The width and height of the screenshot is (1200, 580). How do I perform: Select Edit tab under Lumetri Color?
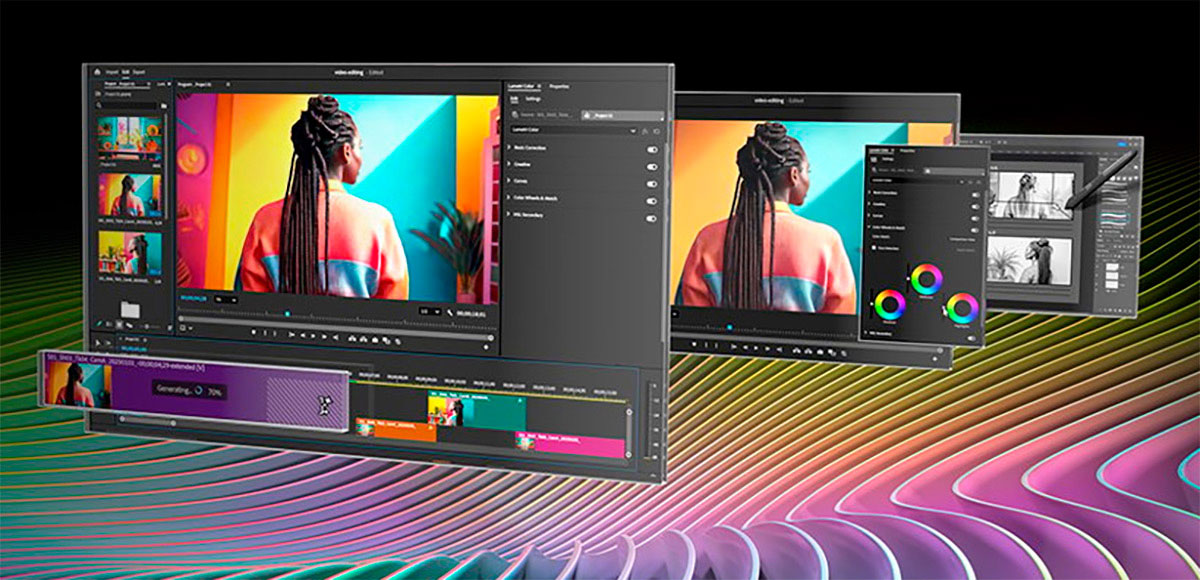(514, 99)
